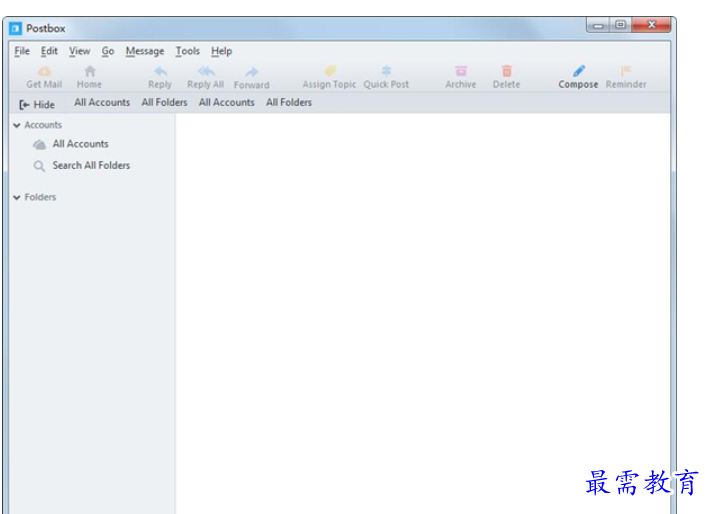Select second All Folders tab in bar

point(289,102)
